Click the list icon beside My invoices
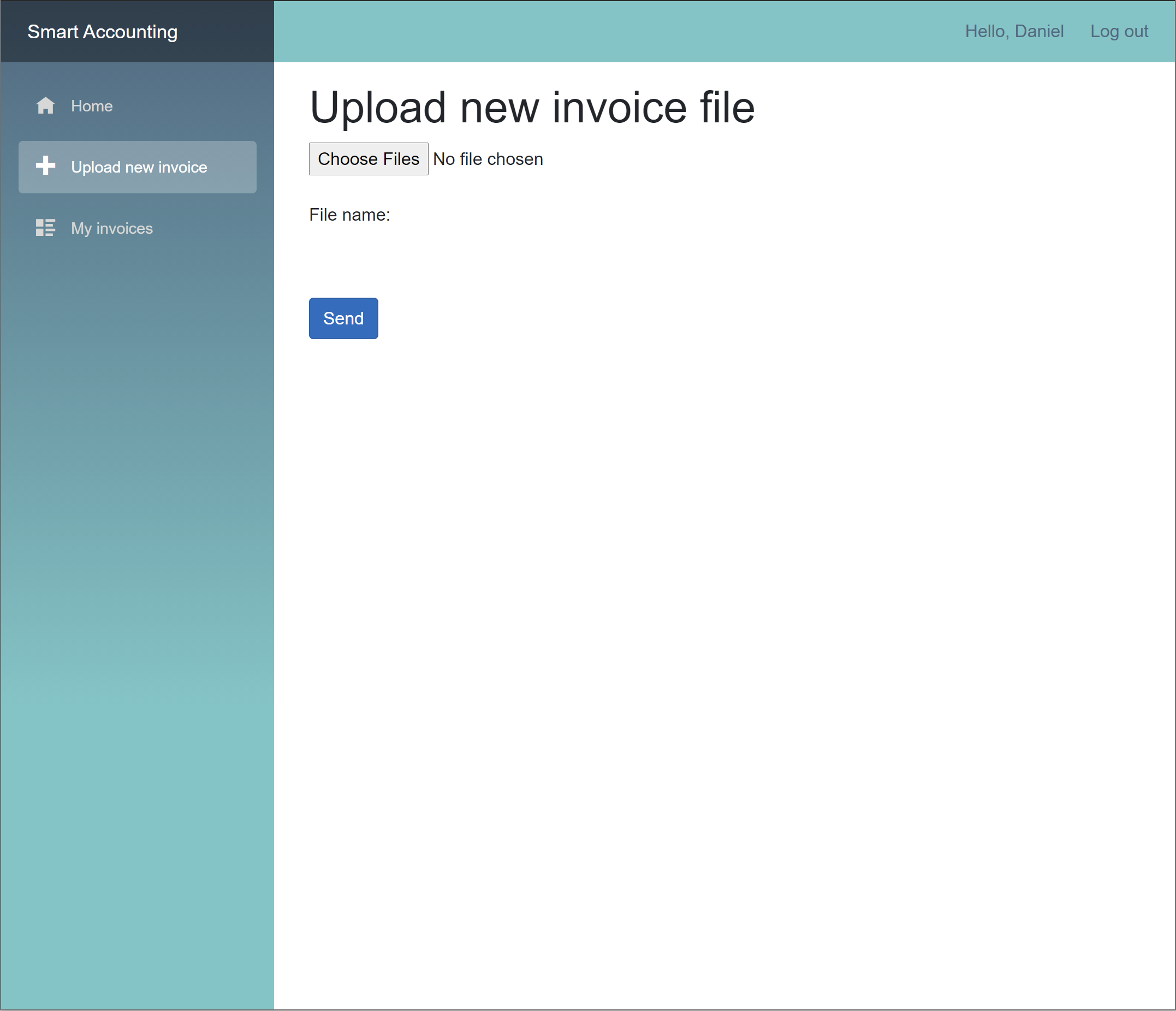 tap(45, 228)
